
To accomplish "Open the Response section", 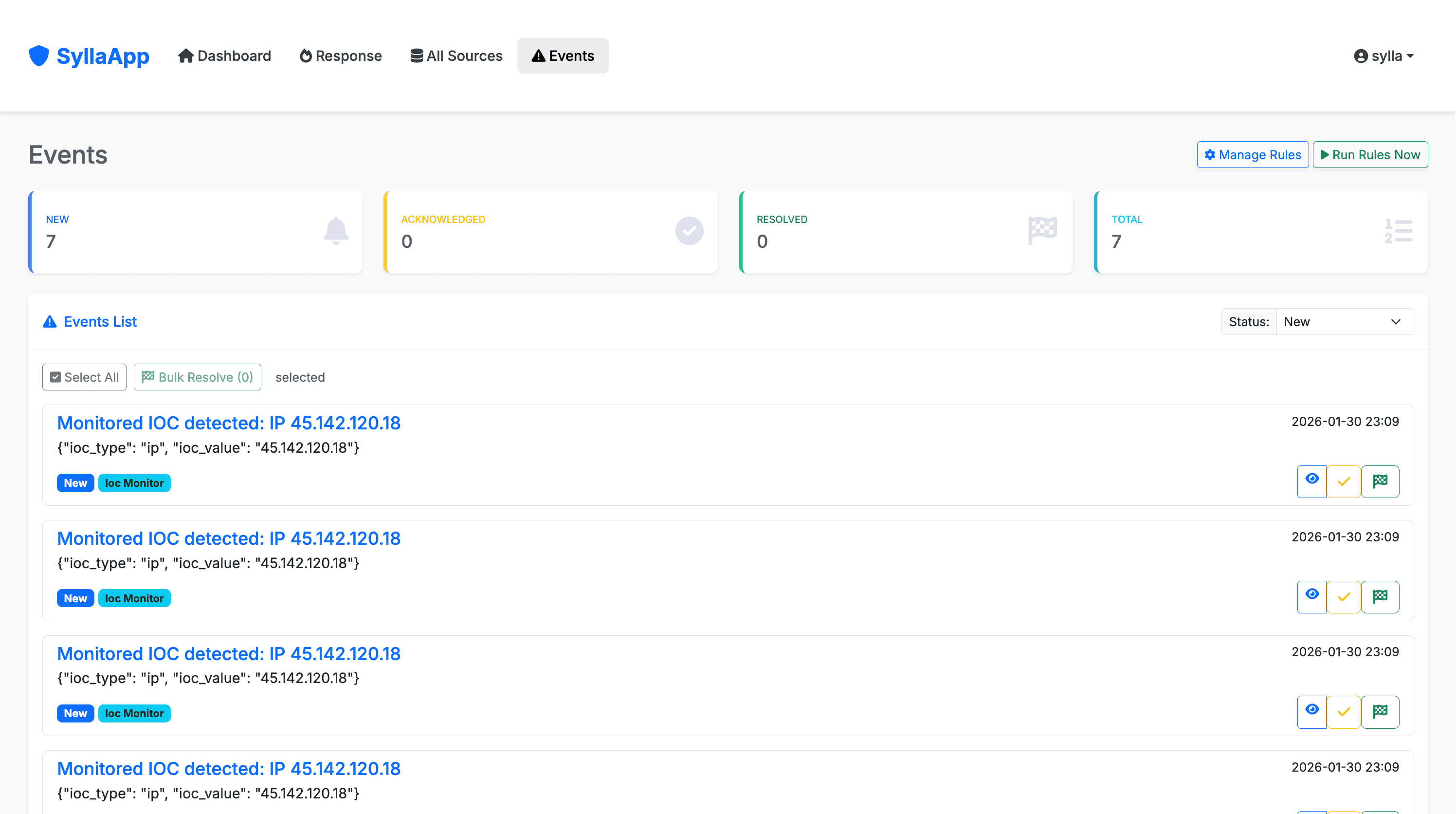I will tap(340, 55).
